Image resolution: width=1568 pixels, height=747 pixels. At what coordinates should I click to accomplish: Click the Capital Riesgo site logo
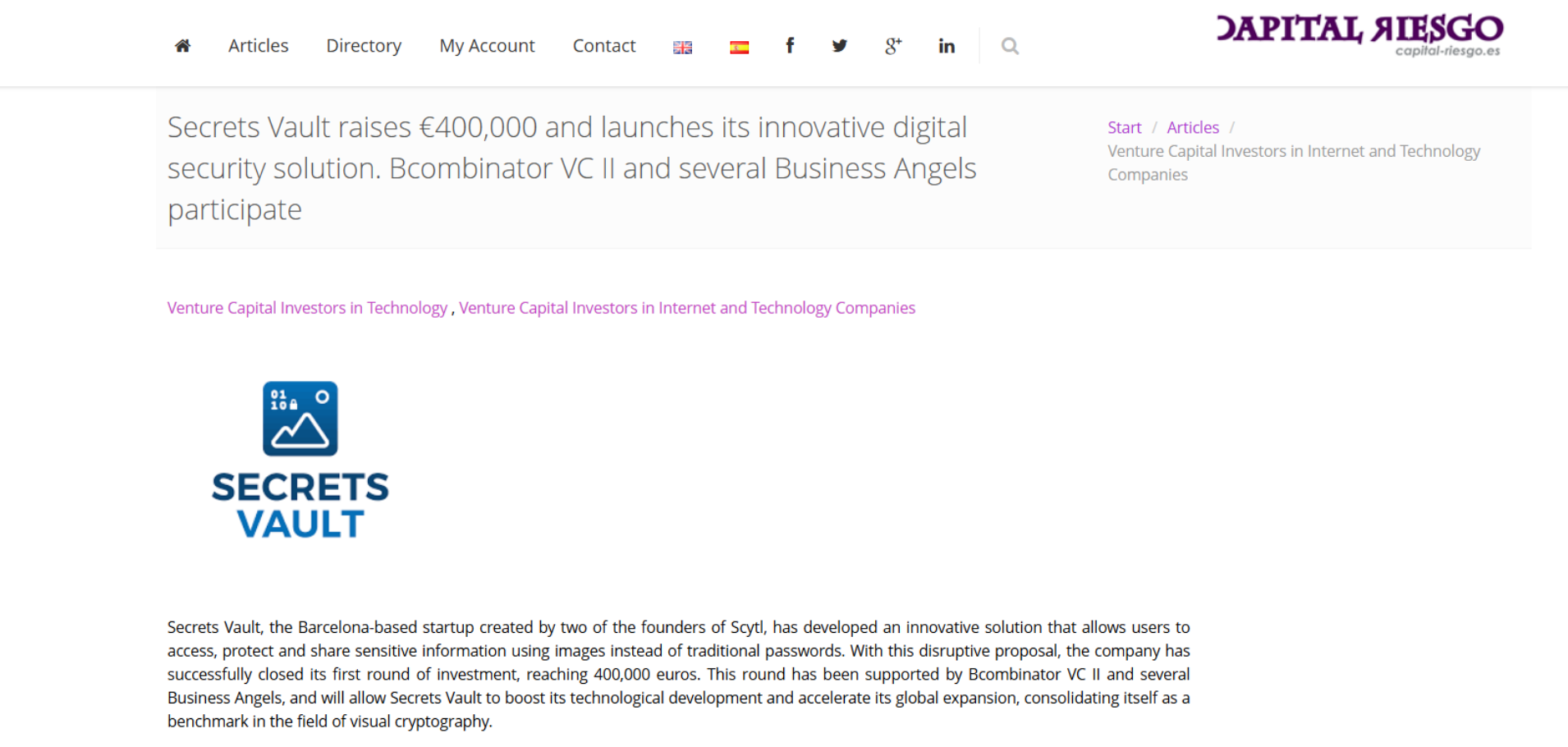click(1359, 35)
